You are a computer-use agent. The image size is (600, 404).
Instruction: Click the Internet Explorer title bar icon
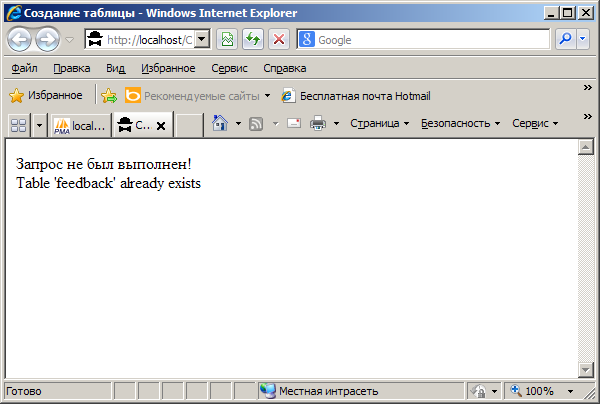tap(13, 13)
